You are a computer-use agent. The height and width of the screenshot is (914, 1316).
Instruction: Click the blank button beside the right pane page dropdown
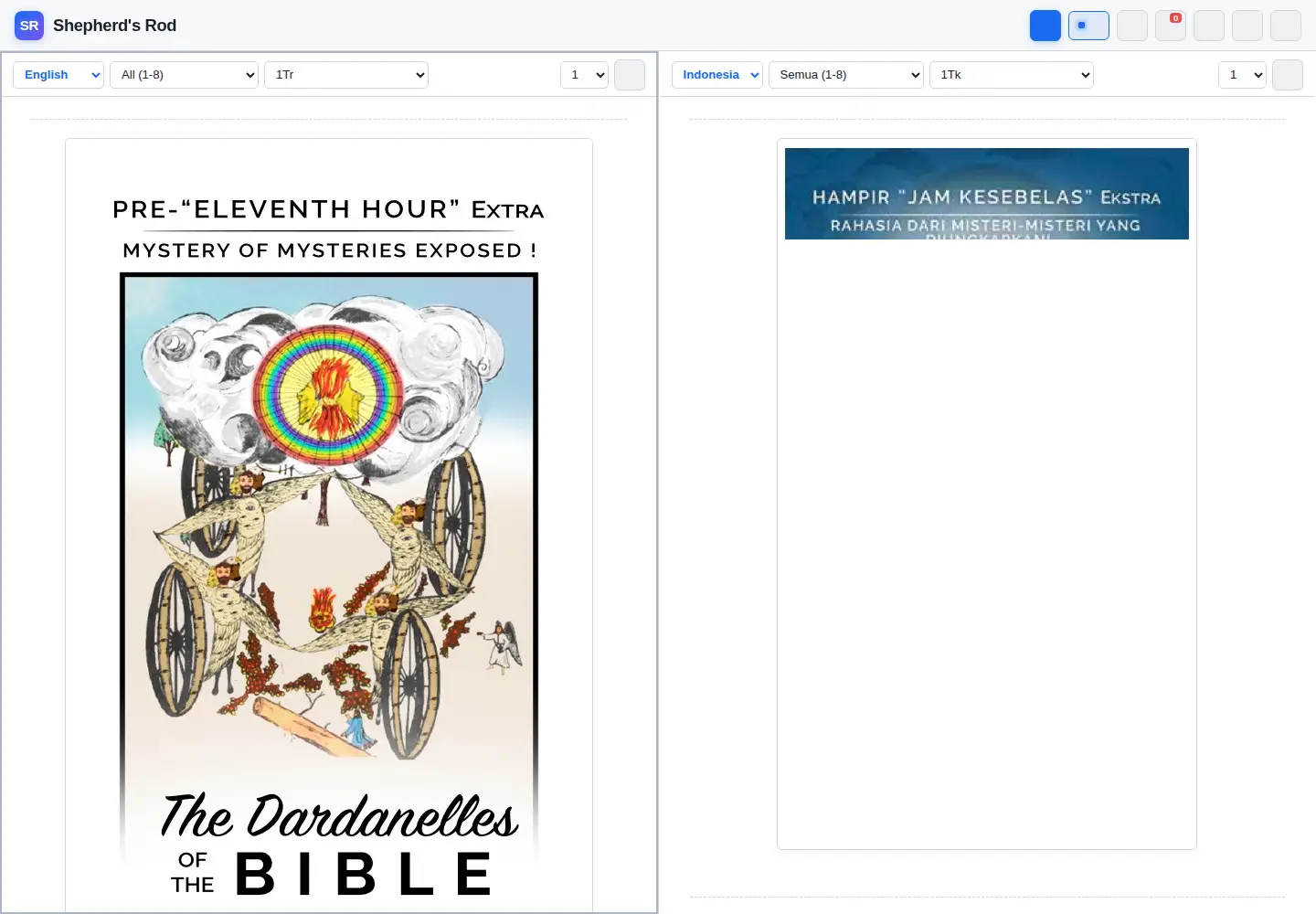click(1288, 75)
